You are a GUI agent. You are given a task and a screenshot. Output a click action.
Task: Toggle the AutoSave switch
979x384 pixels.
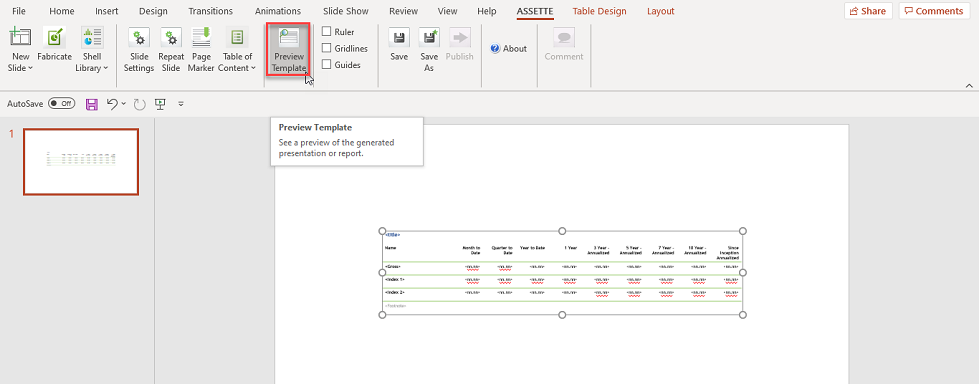61,104
